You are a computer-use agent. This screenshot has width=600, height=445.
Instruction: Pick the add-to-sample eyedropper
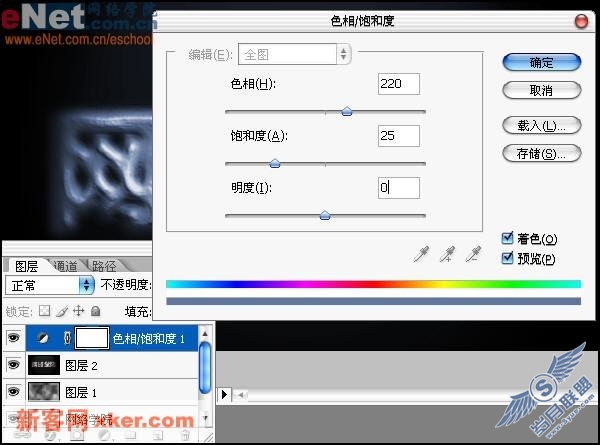pos(447,254)
